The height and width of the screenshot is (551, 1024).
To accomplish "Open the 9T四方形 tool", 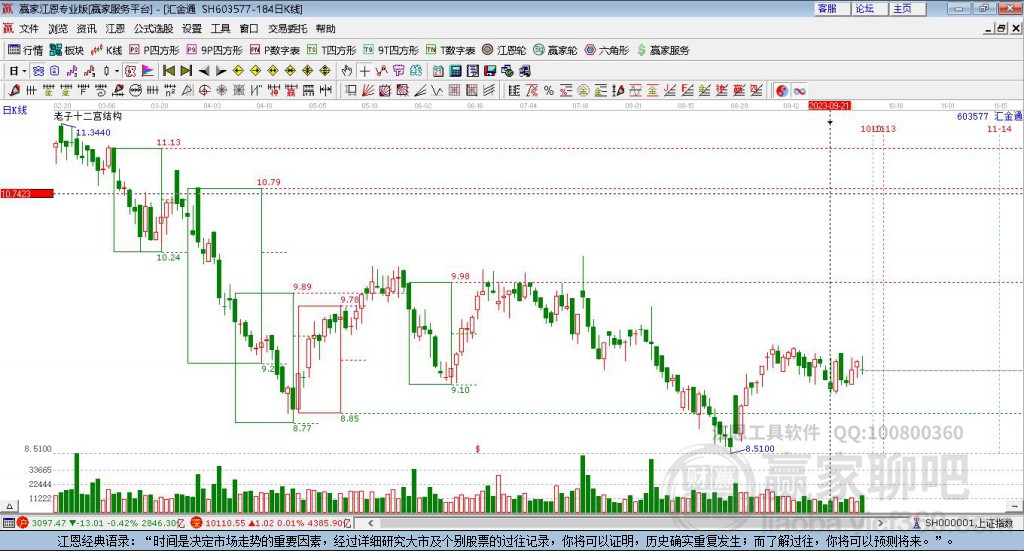I will coord(391,50).
